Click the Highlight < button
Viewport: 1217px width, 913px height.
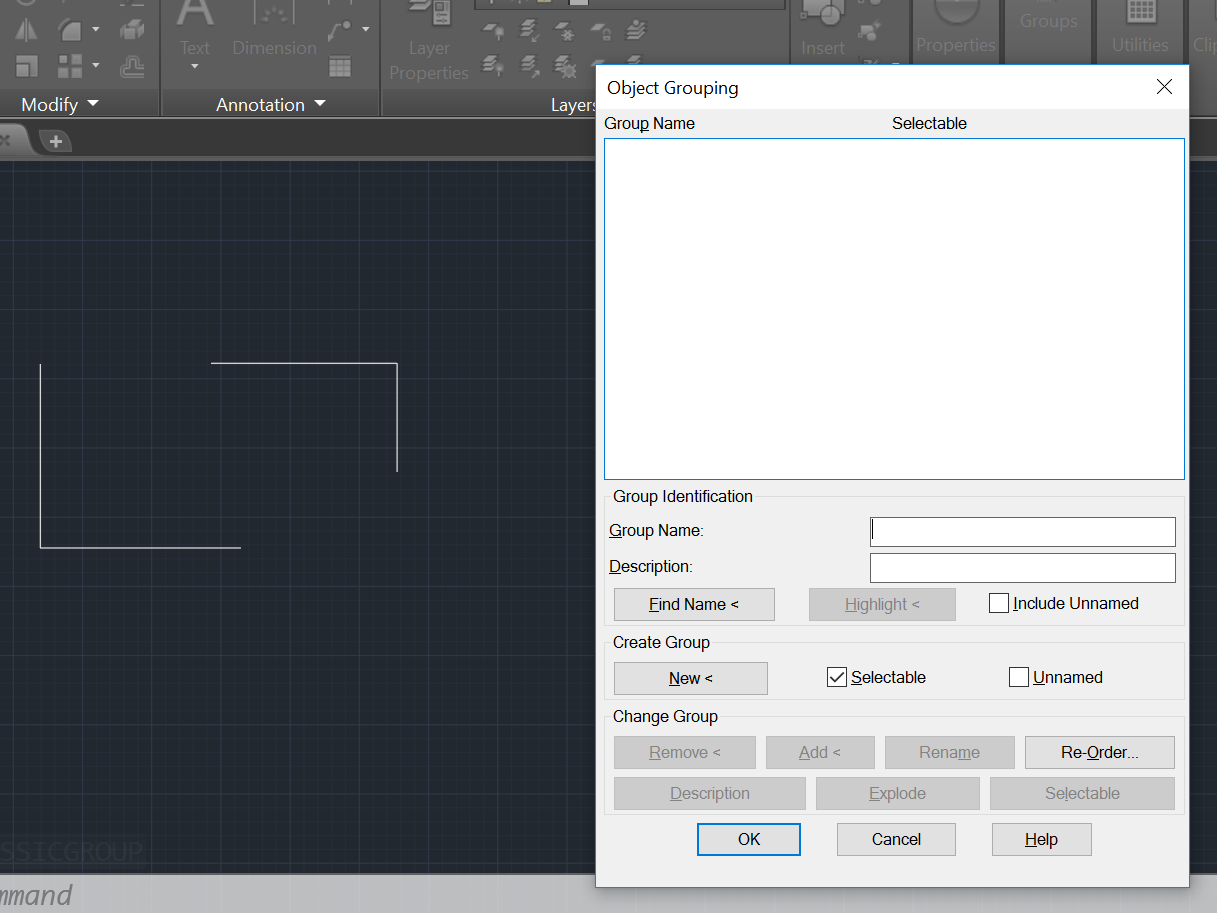(882, 604)
